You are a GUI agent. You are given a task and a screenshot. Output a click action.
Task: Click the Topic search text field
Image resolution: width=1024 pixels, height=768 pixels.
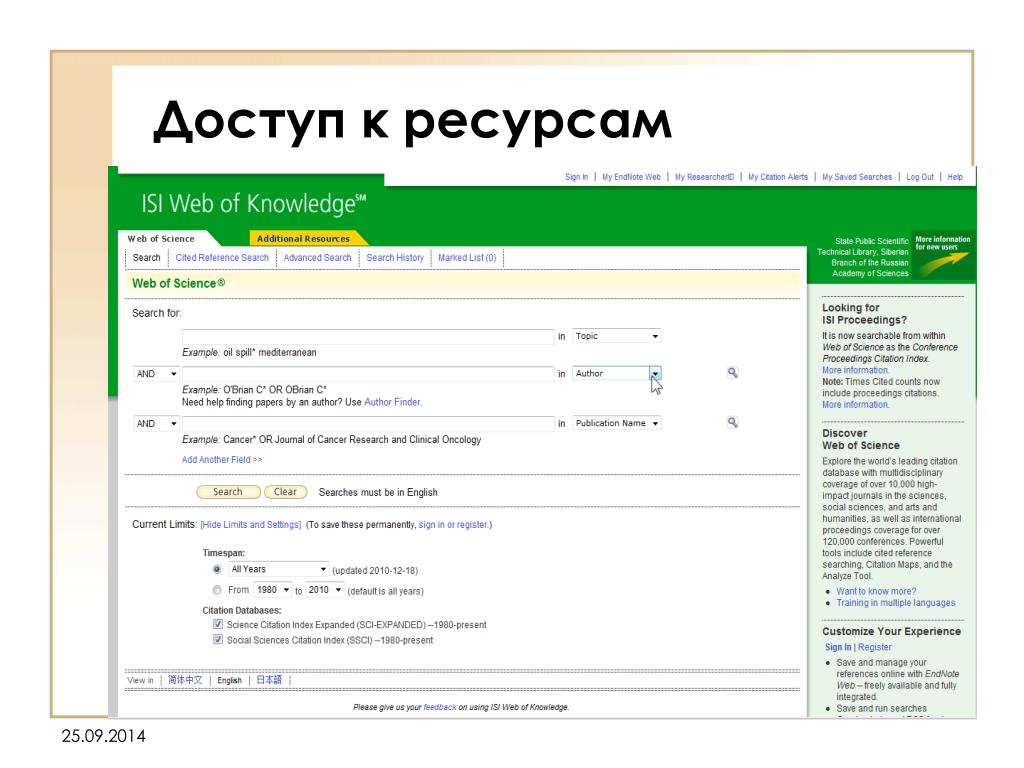(x=368, y=336)
